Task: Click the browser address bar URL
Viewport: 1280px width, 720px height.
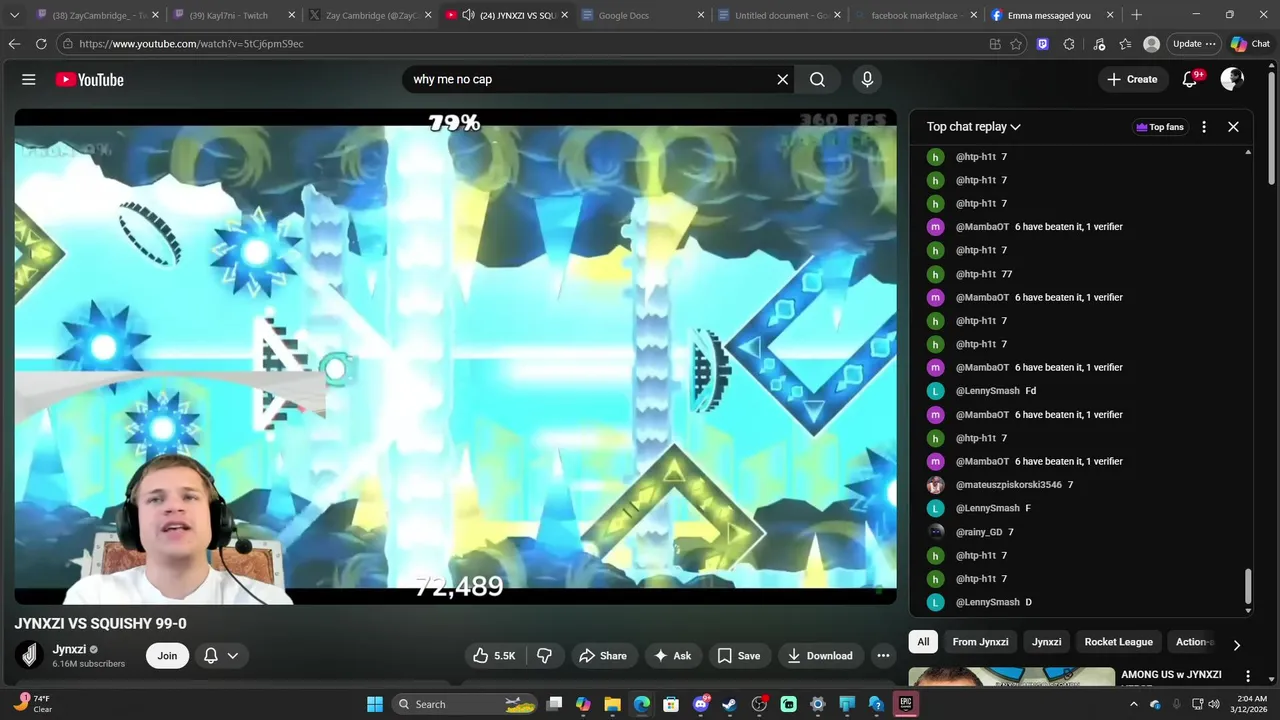Action: 191,44
